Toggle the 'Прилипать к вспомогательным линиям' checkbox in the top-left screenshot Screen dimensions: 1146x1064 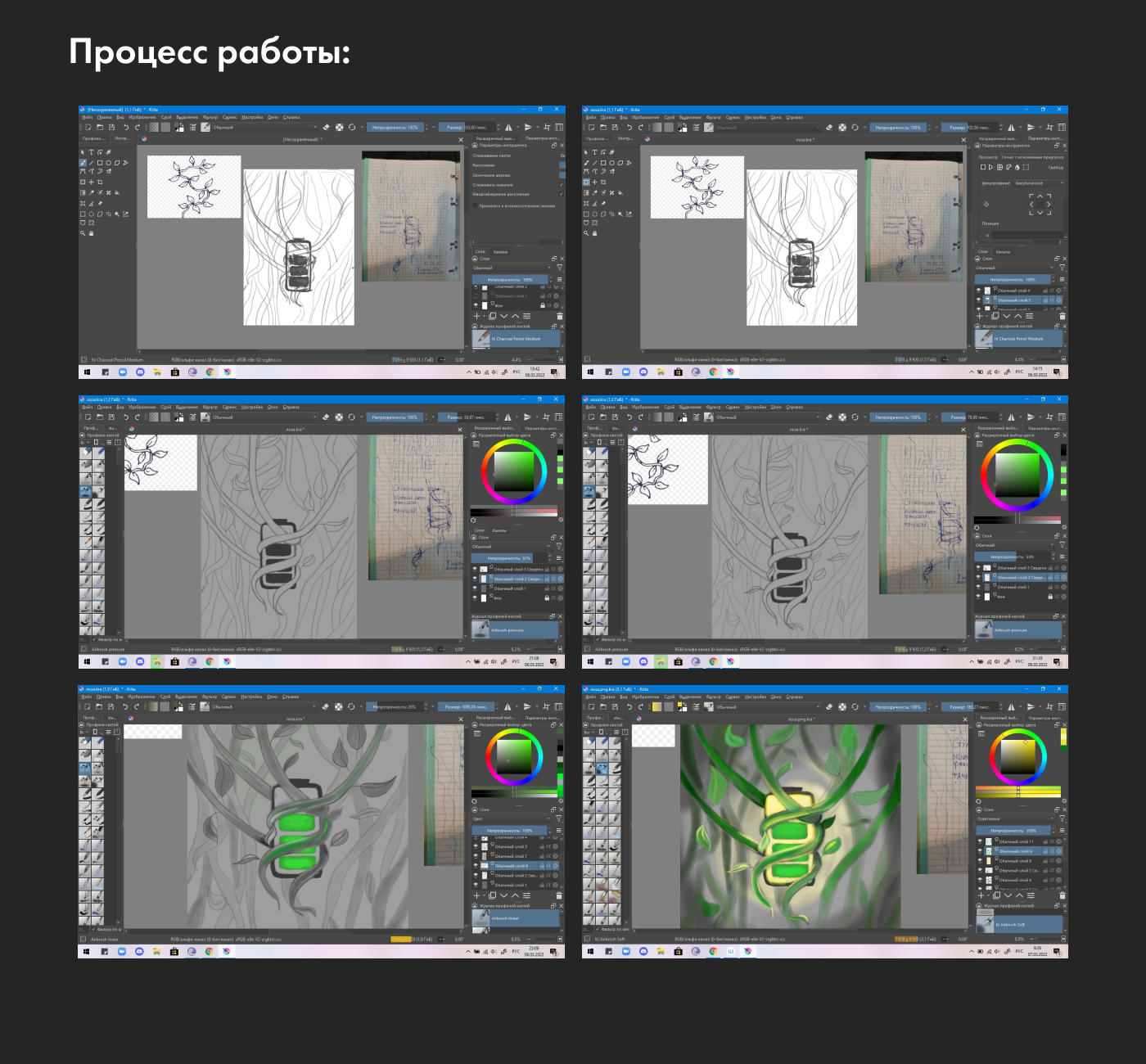(474, 205)
